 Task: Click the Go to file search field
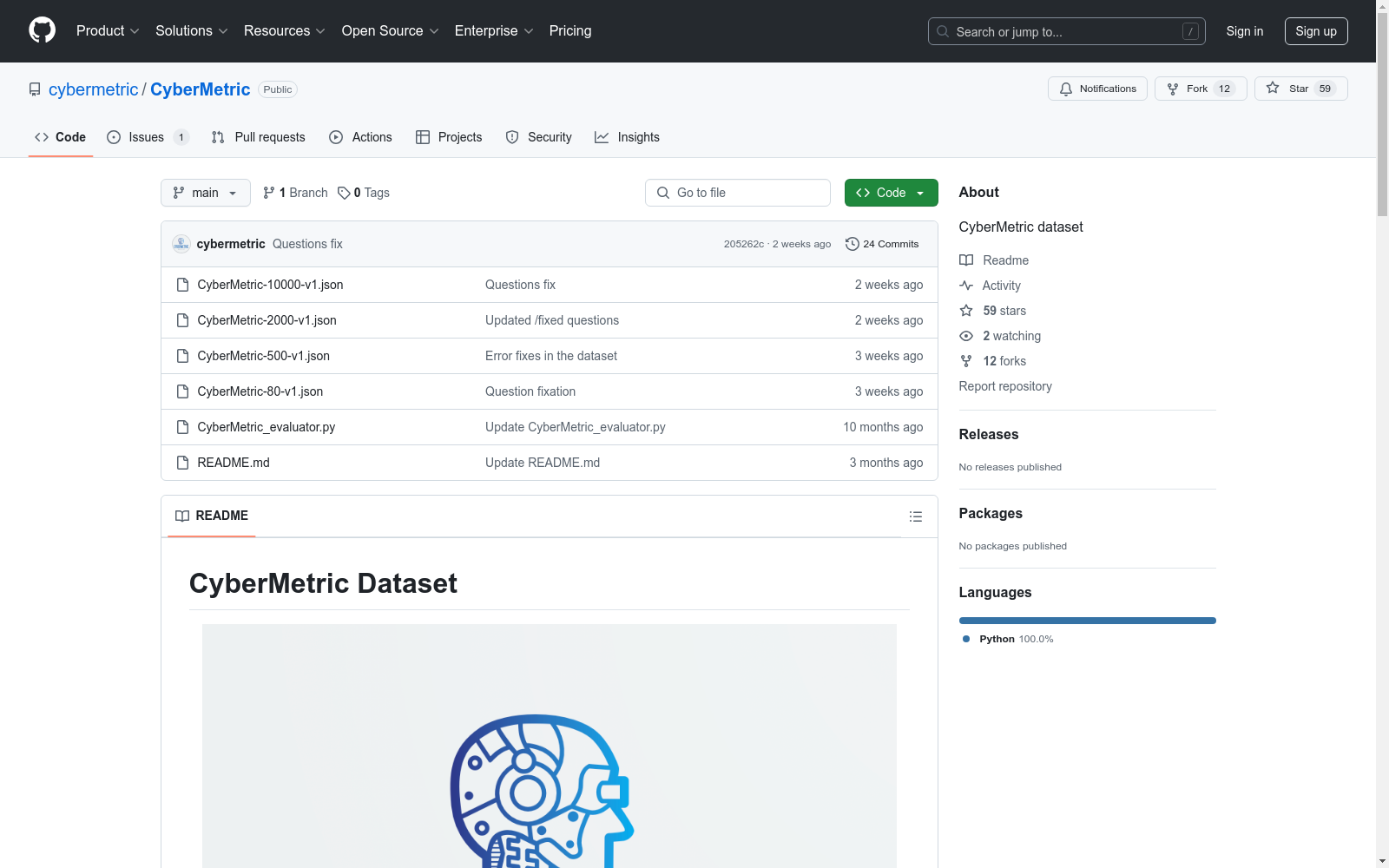[x=738, y=193]
